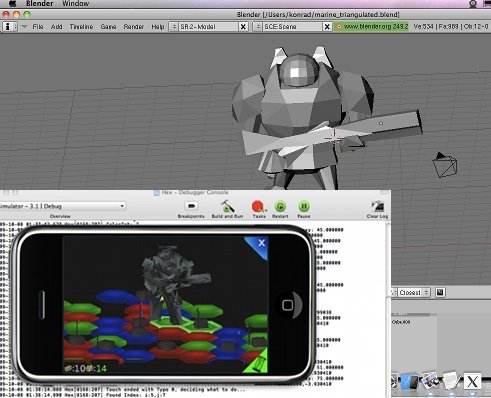This screenshot has width=491, height=398.
Task: Delete the SR:2-Model screen with X
Action: pyautogui.click(x=243, y=27)
